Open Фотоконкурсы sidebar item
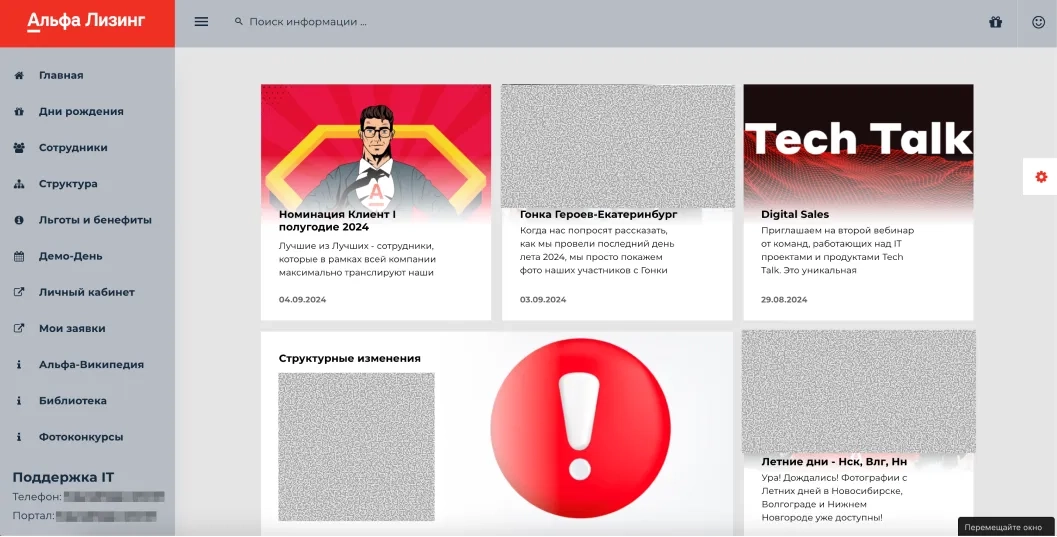Viewport: 1057px width, 537px height. click(x=81, y=437)
